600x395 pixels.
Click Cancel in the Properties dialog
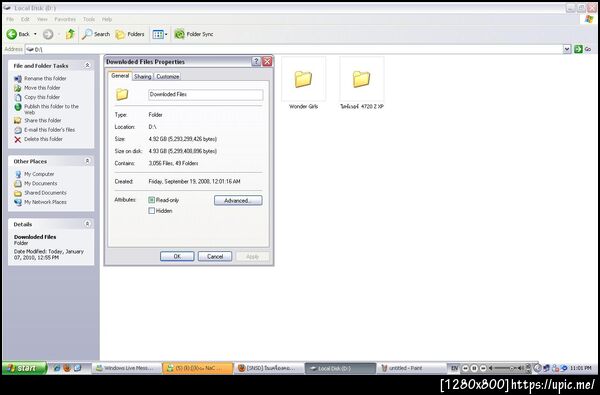(215, 256)
